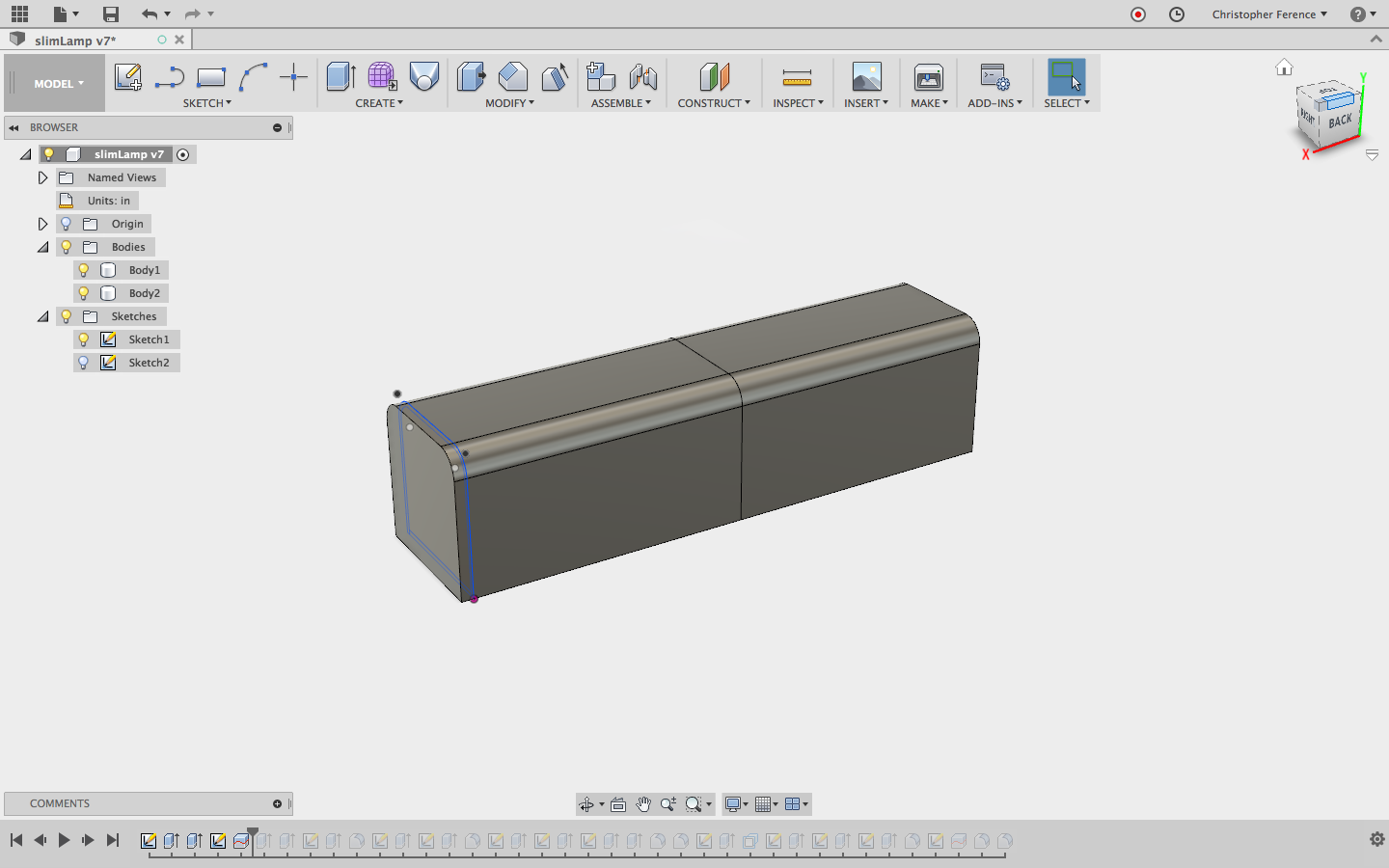The height and width of the screenshot is (868, 1389).
Task: Toggle visibility of Body1
Action: pyautogui.click(x=84, y=270)
